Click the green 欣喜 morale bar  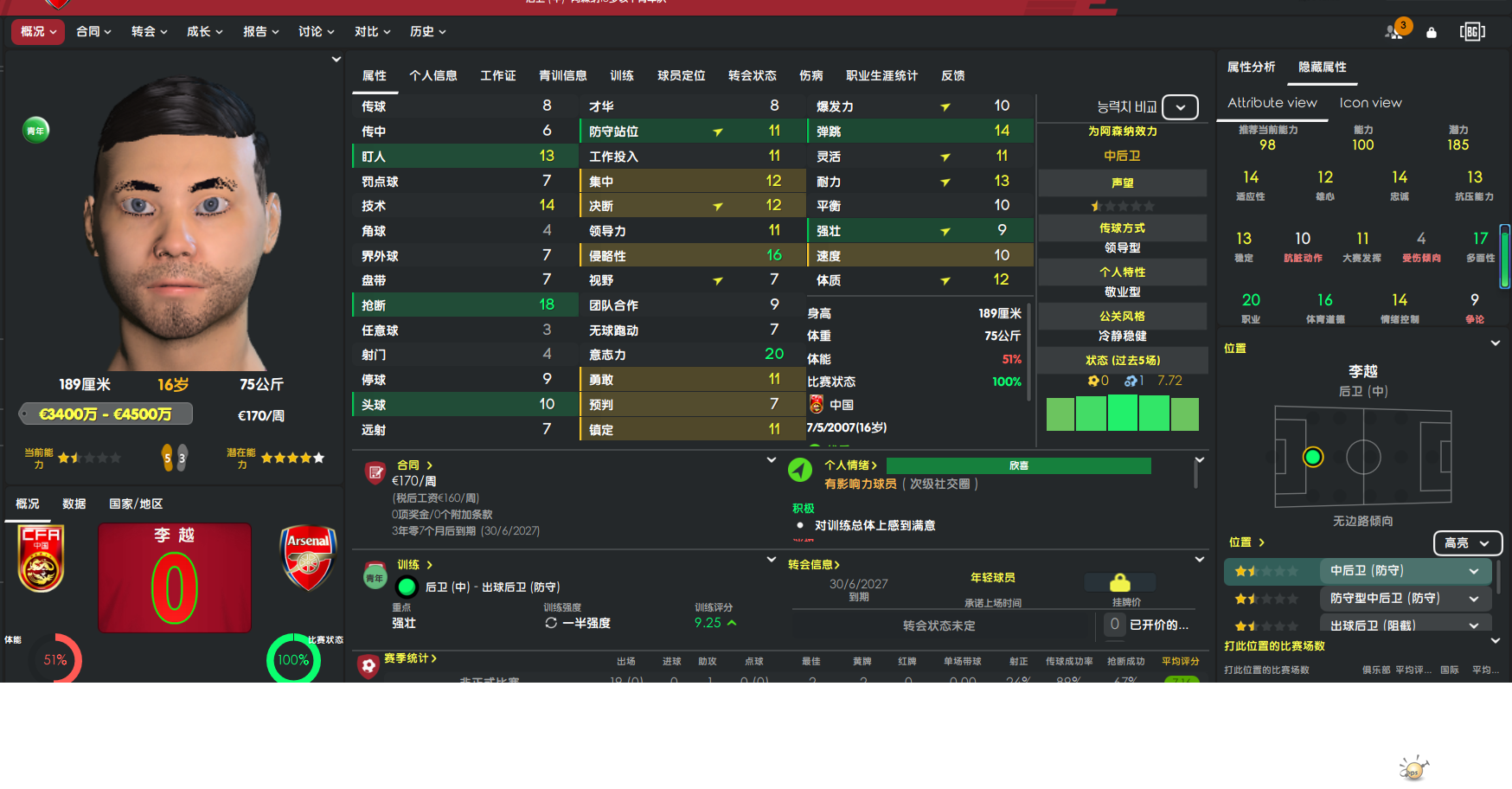click(x=1018, y=465)
